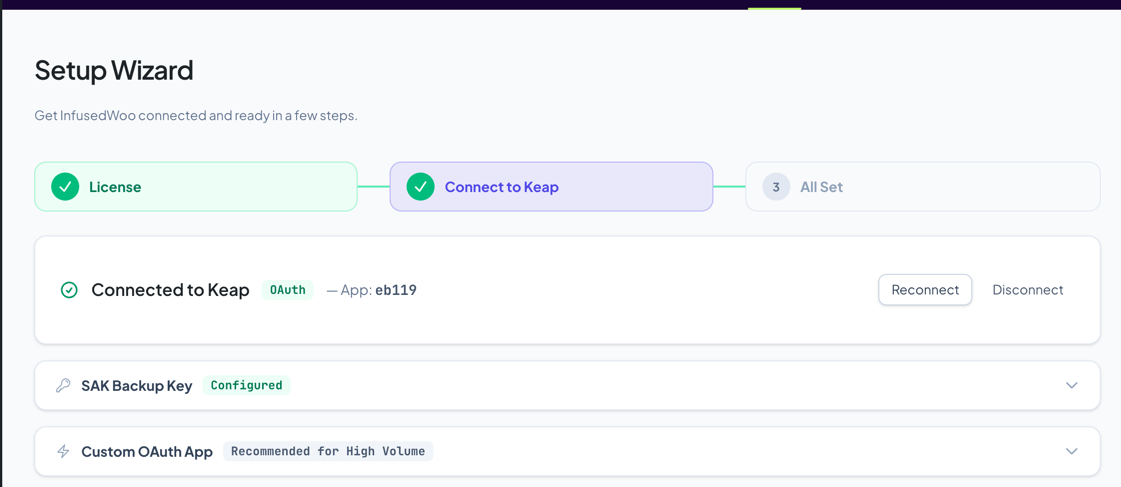The image size is (1121, 487).
Task: Click the green checkmark icon on License step
Action: point(65,187)
